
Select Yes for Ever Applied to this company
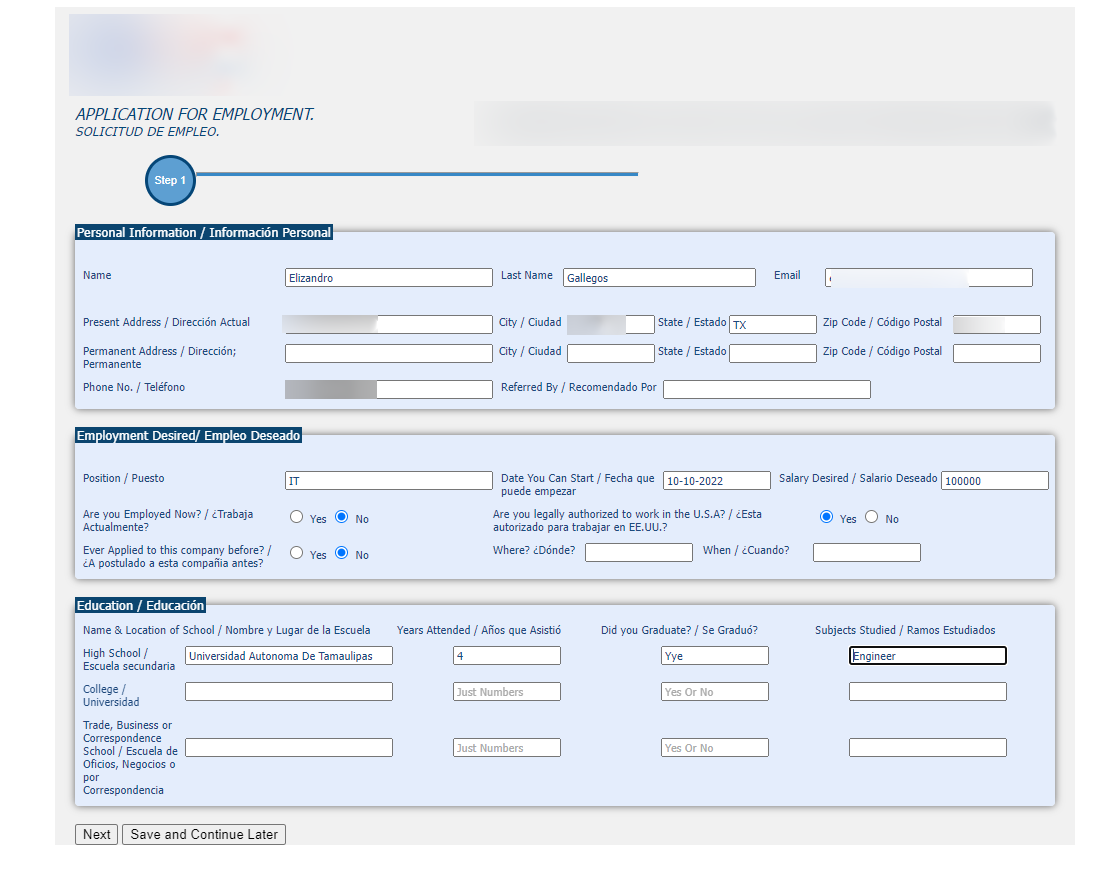296,553
